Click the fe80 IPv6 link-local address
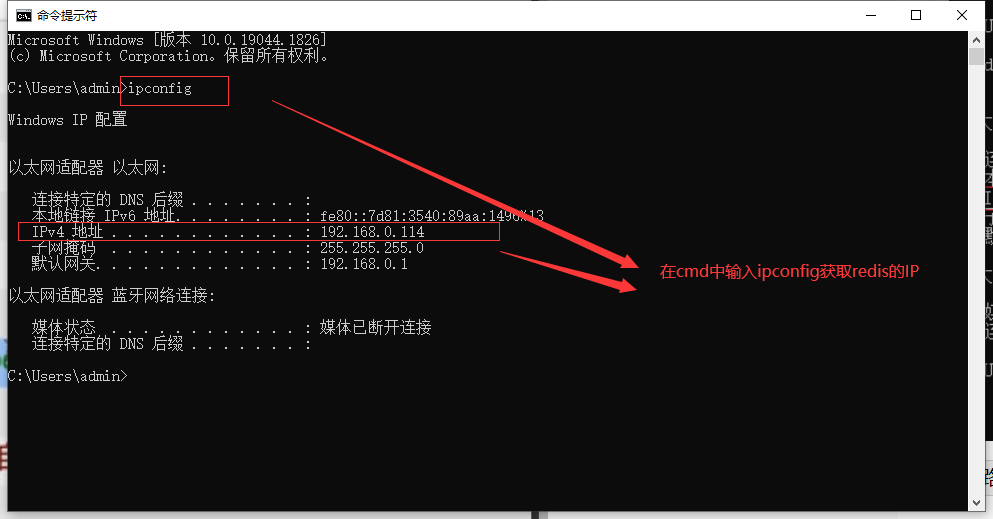 click(x=432, y=216)
